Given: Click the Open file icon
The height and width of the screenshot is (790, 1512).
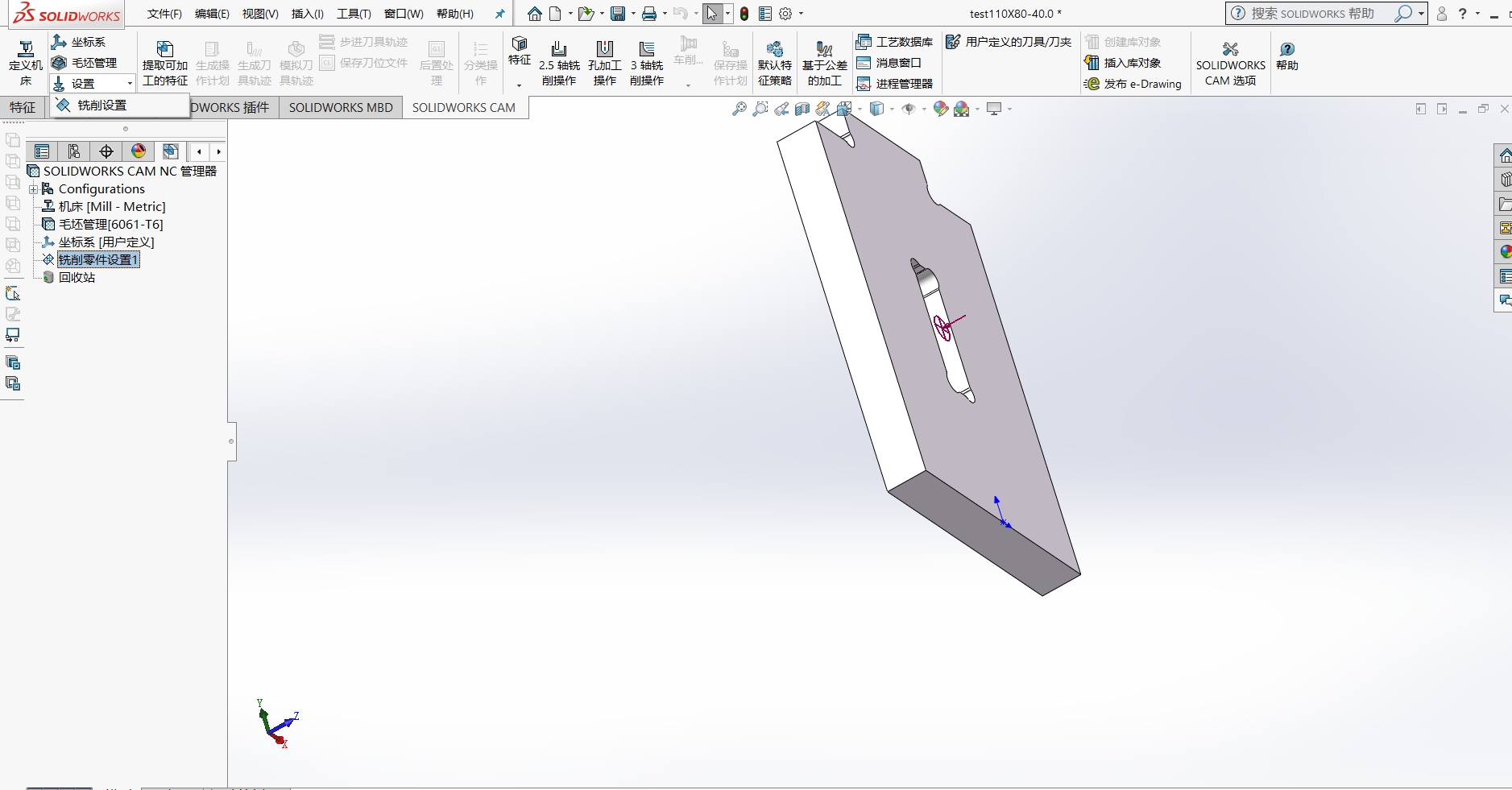Looking at the screenshot, I should tap(586, 14).
